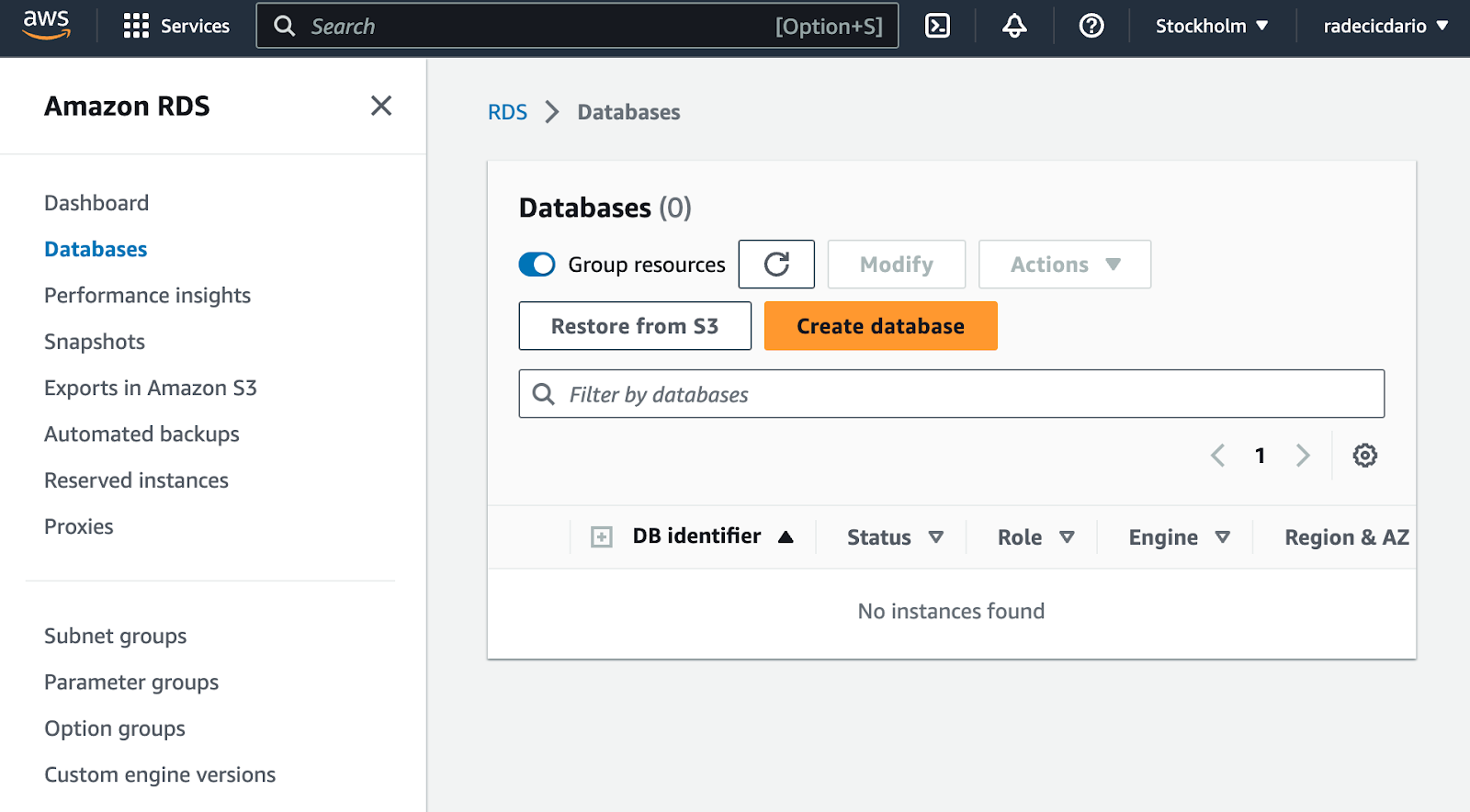The width and height of the screenshot is (1470, 812).
Task: Open the help question mark menu
Action: [1091, 26]
